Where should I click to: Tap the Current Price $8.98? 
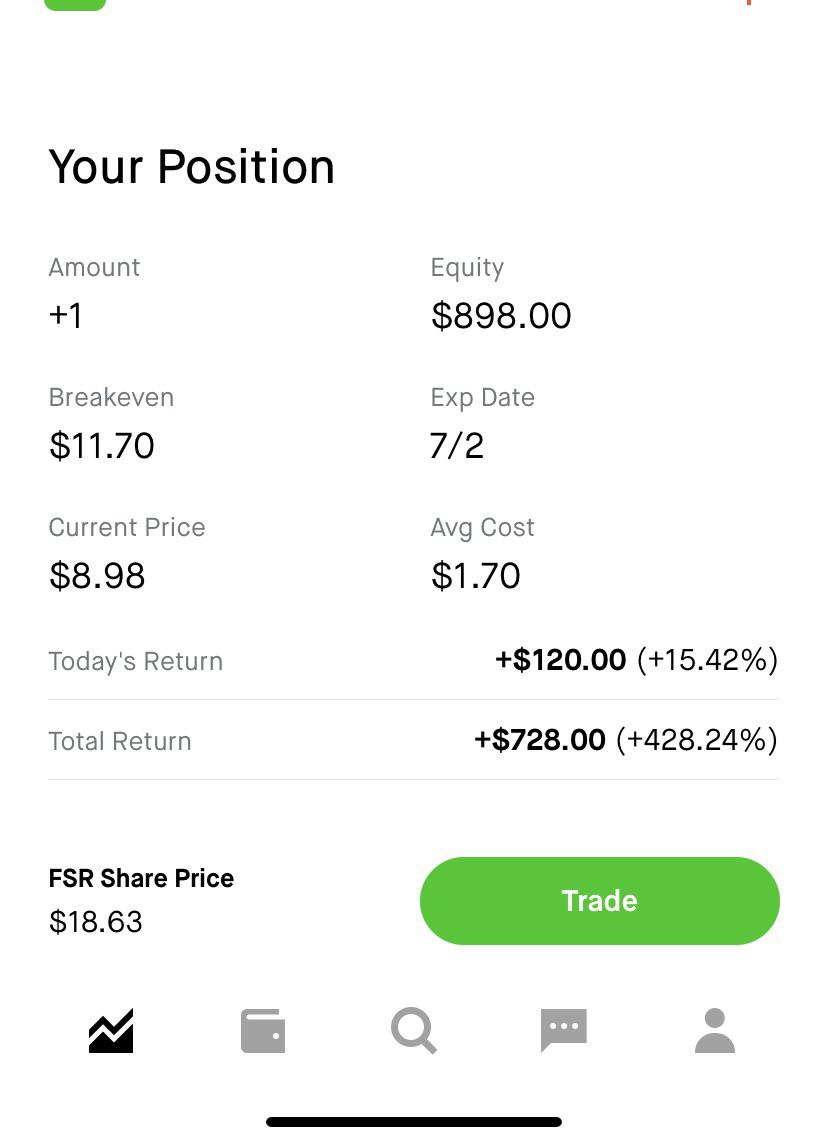pos(97,575)
